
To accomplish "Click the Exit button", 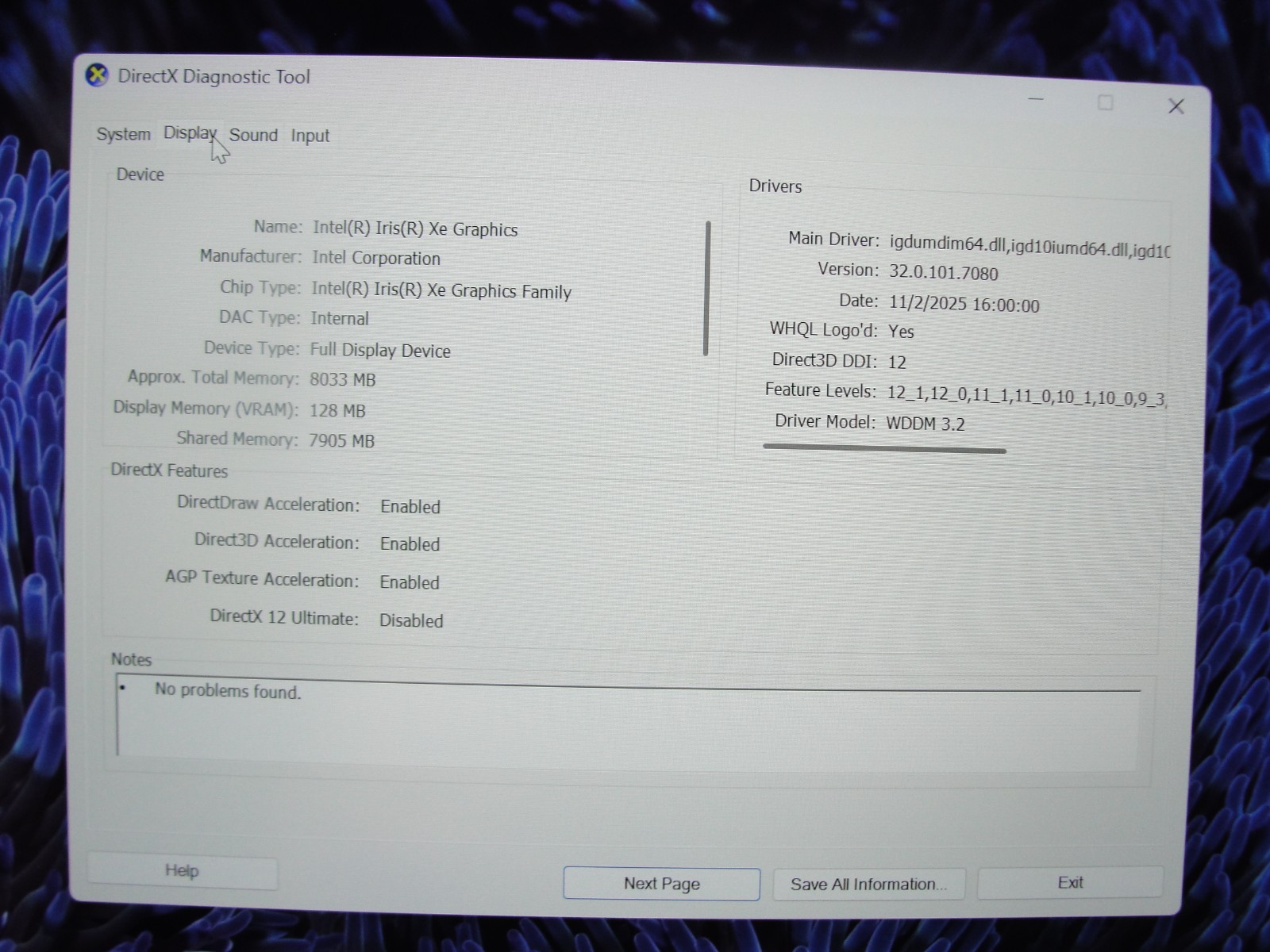I will [1070, 882].
